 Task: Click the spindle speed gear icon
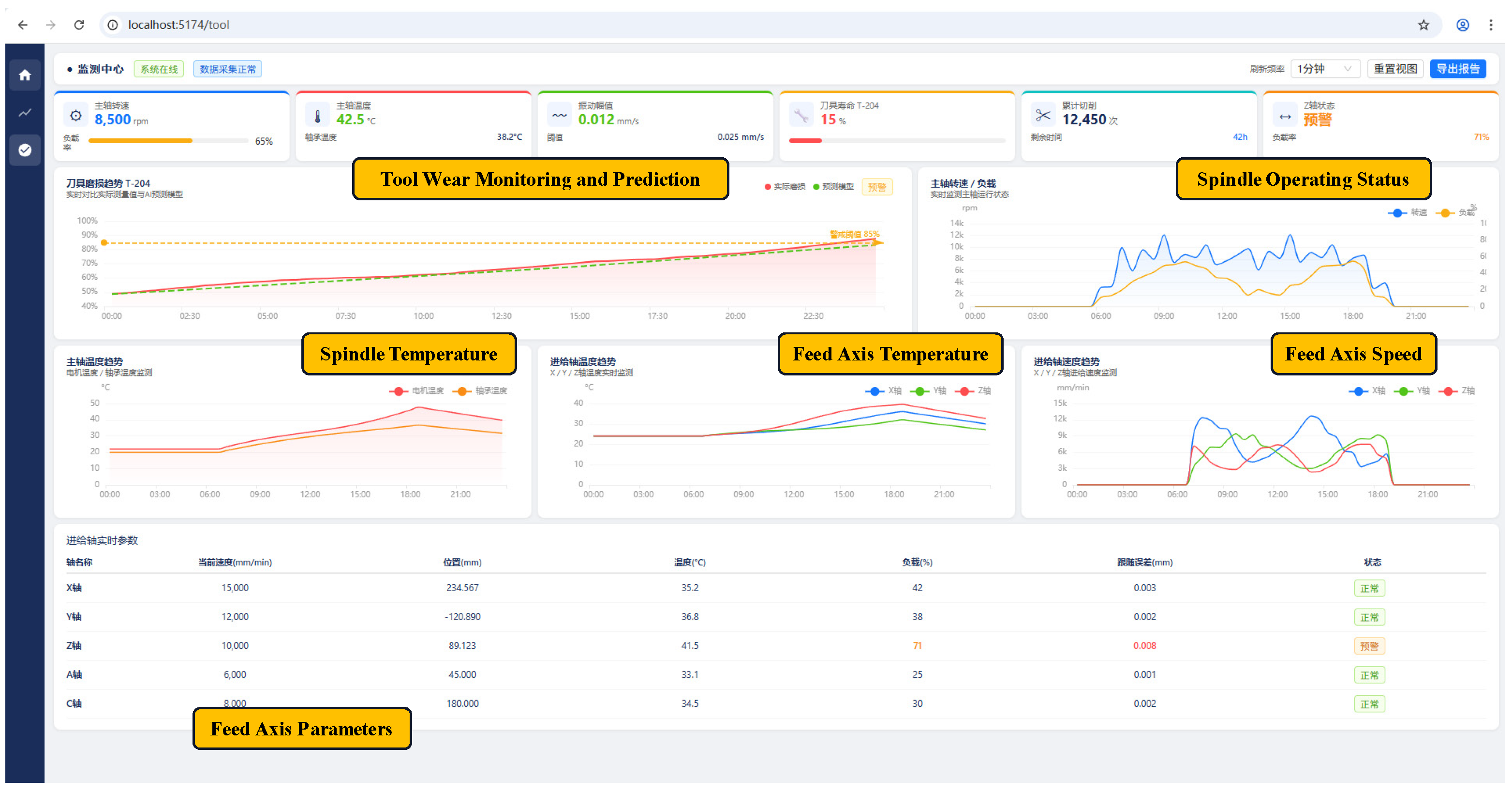tap(76, 115)
